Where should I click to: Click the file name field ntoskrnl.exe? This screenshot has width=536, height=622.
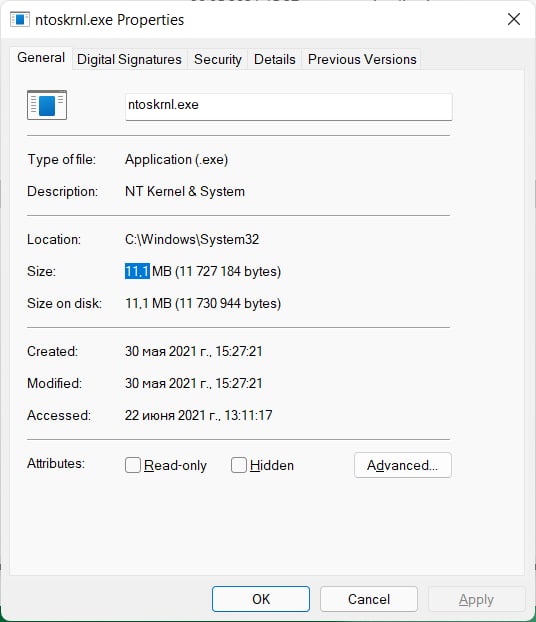(289, 106)
